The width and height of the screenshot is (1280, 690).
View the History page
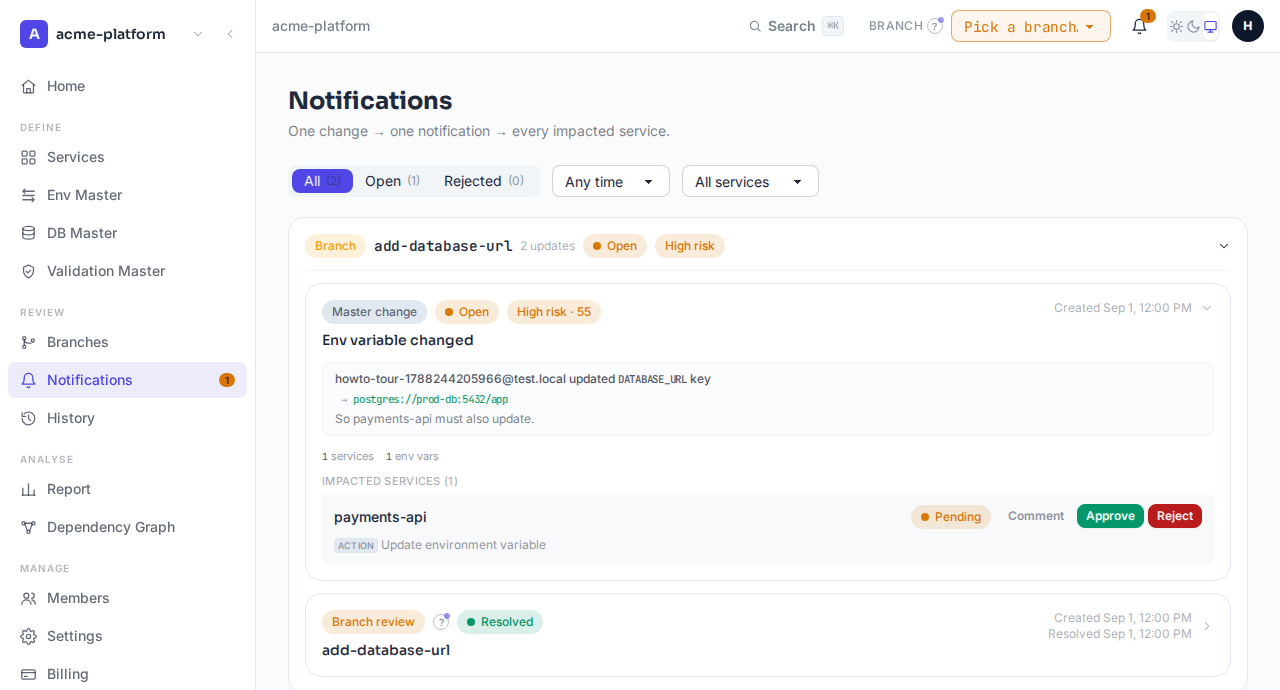[127, 418]
